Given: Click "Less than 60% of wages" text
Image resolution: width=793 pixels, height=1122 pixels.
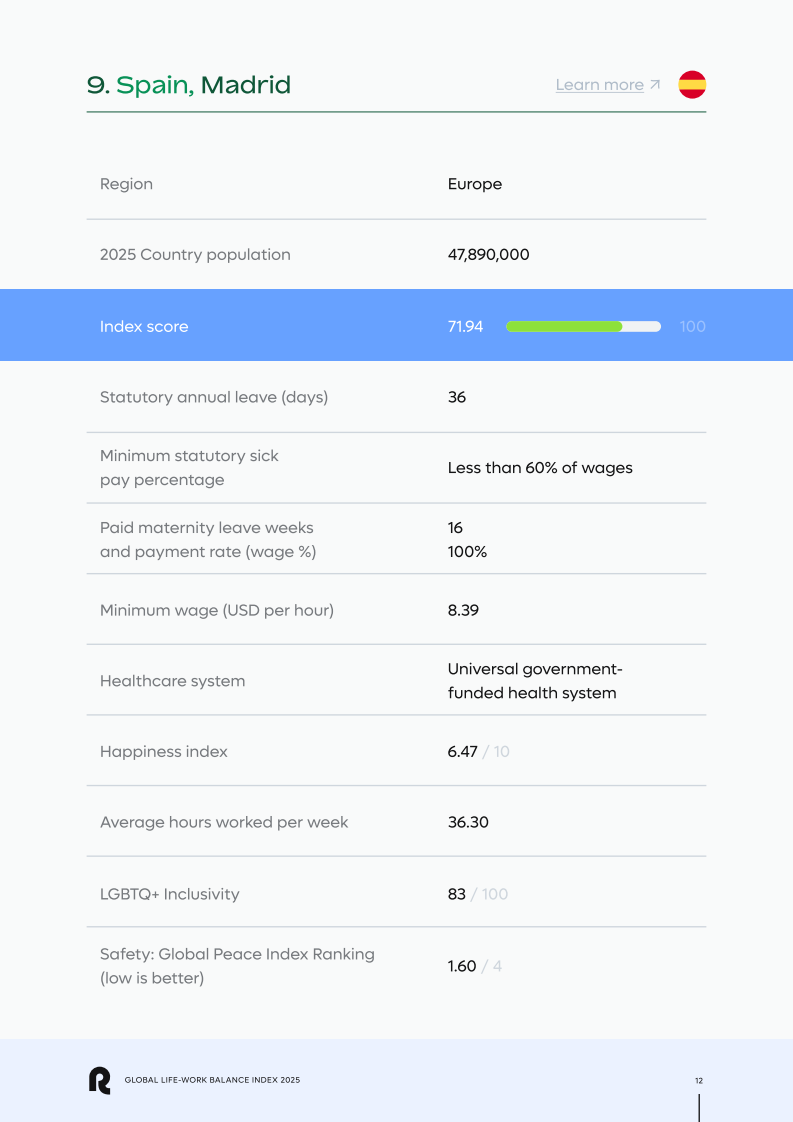Looking at the screenshot, I should click(540, 468).
